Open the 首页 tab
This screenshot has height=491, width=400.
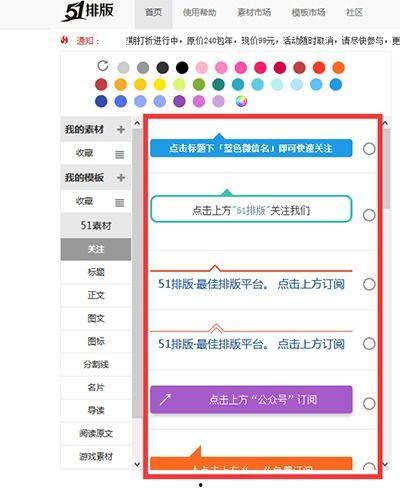[x=153, y=13]
